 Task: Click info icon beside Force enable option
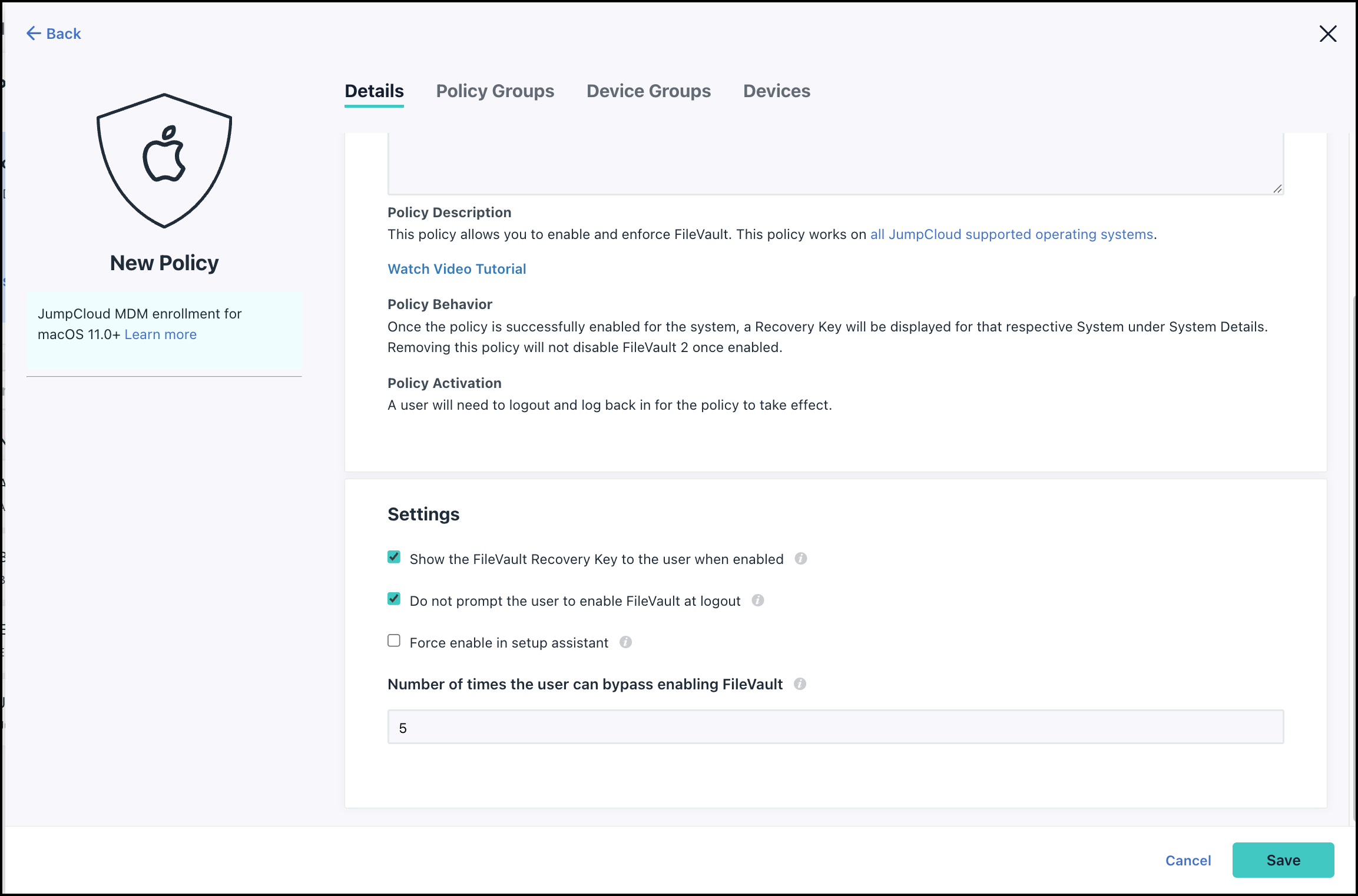pos(625,642)
